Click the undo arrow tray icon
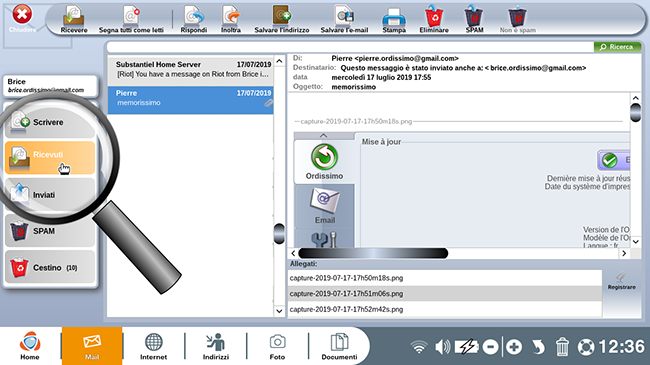The image size is (650, 365). [538, 347]
